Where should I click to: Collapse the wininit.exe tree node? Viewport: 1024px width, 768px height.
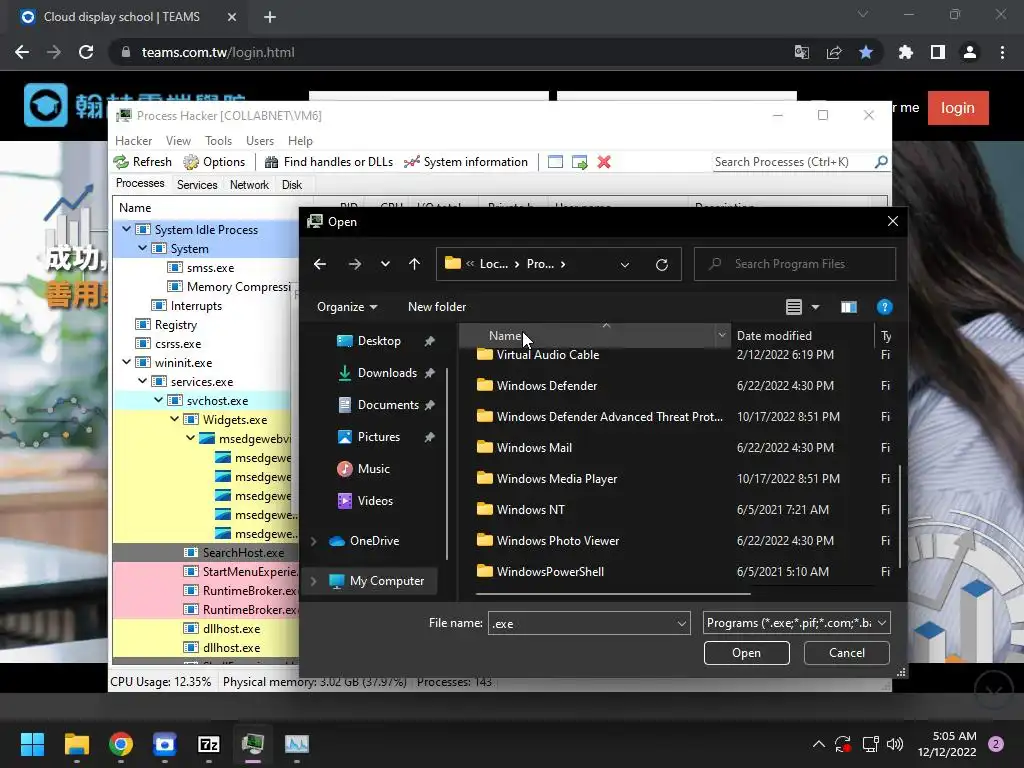126,362
